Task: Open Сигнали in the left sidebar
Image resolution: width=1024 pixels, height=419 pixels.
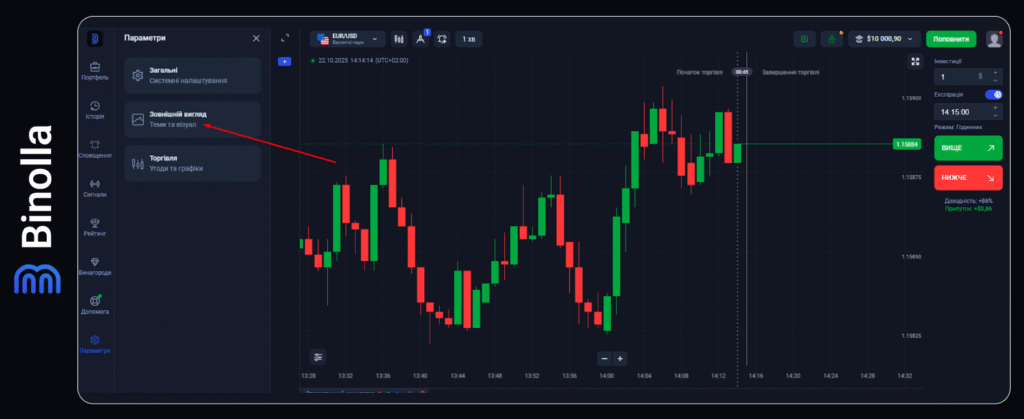Action: [x=94, y=188]
